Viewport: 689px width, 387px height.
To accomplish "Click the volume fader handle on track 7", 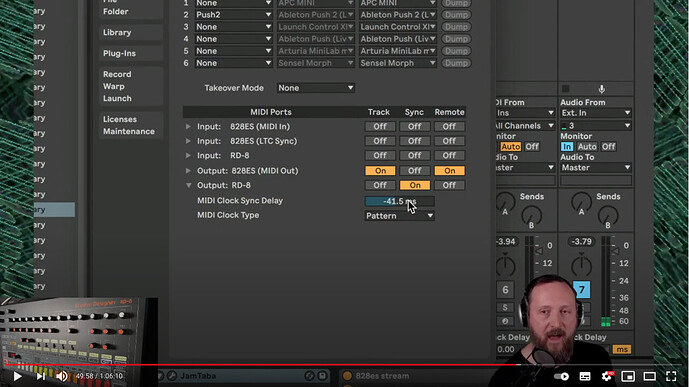I will [x=616, y=251].
